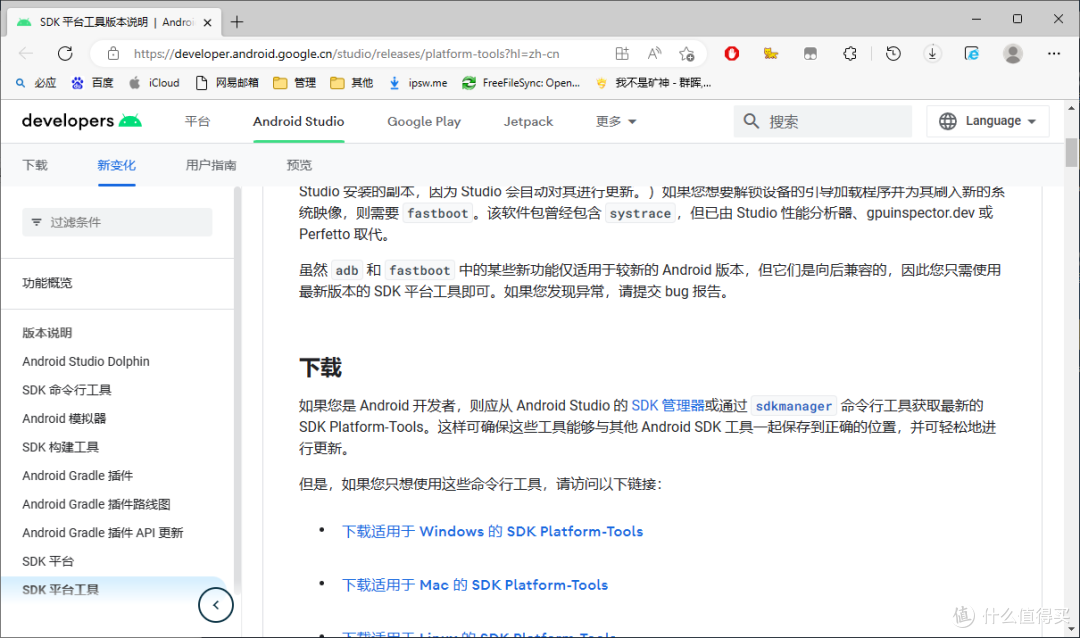
Task: Open 网易邮箱 bookmark
Action: point(227,83)
